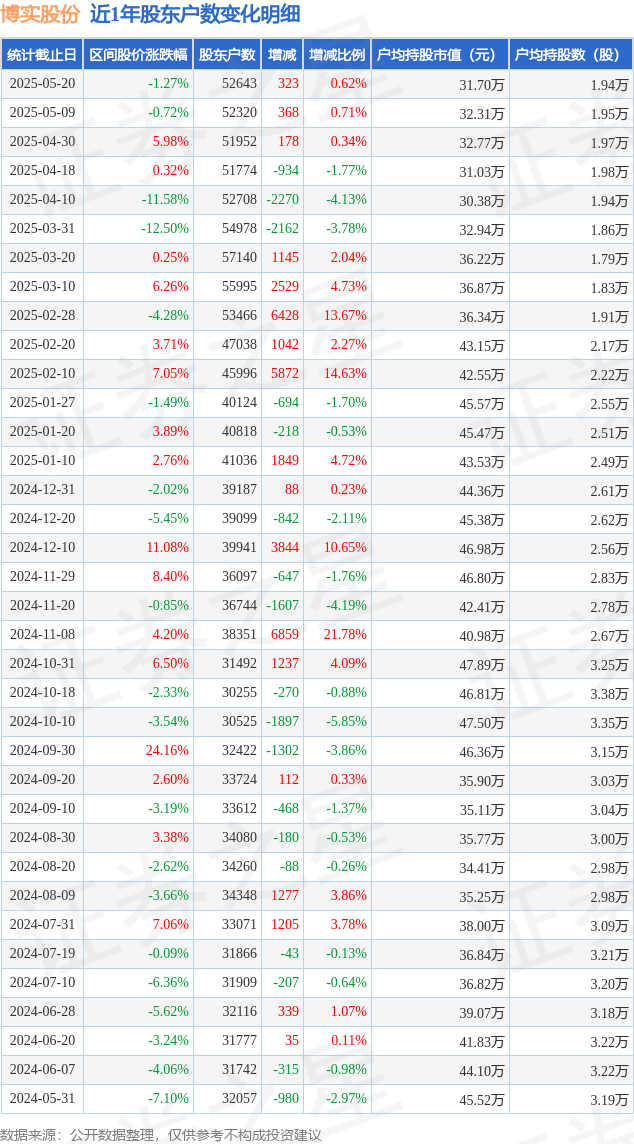Click the 数据来源 disclaimer footer text
The width and height of the screenshot is (634, 1144).
point(161,1134)
